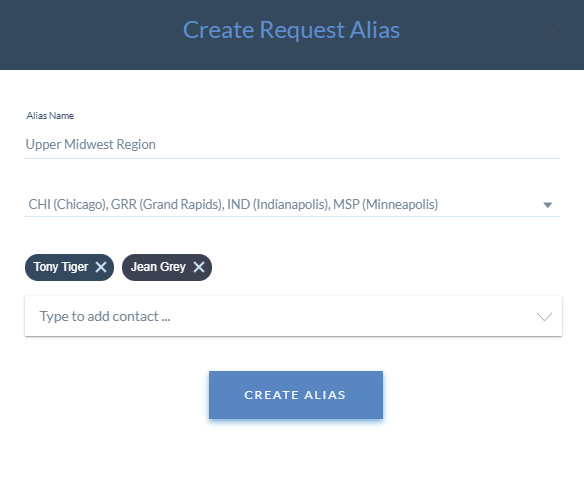Open the CHI, GRR, IND, MSP locations selector
This screenshot has height=489, width=584.
tap(292, 204)
